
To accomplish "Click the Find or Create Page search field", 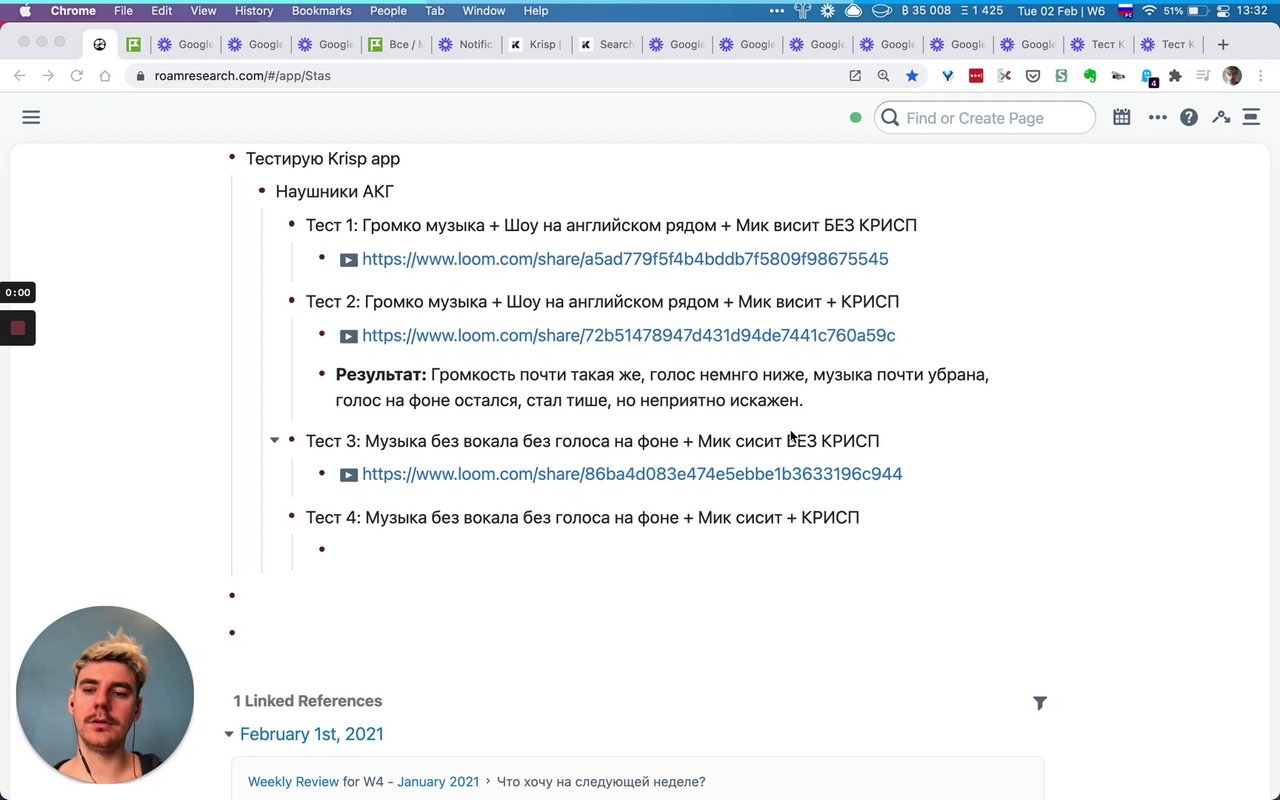I will 985,118.
